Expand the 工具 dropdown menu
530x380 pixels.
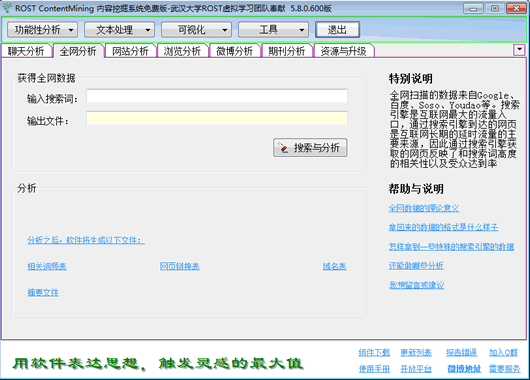tap(273, 30)
